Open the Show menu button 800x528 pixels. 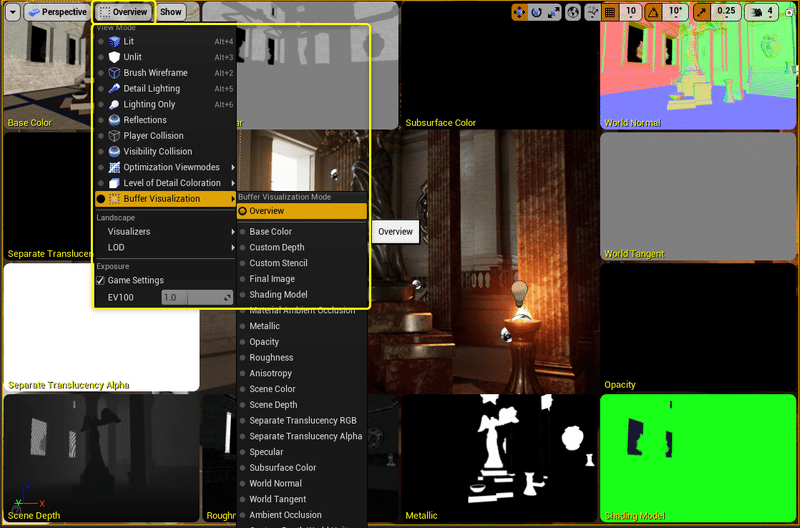pyautogui.click(x=170, y=12)
